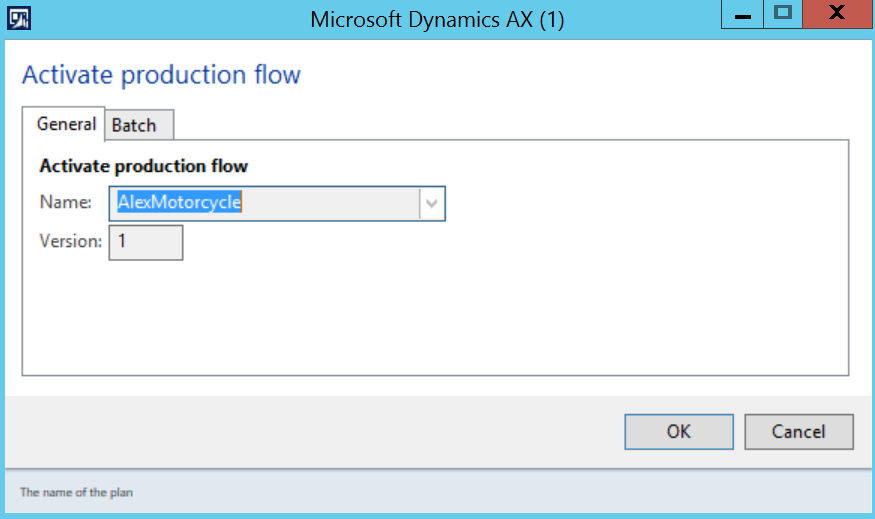
Task: Click the status bar text "The name of the plan"
Action: [x=76, y=492]
